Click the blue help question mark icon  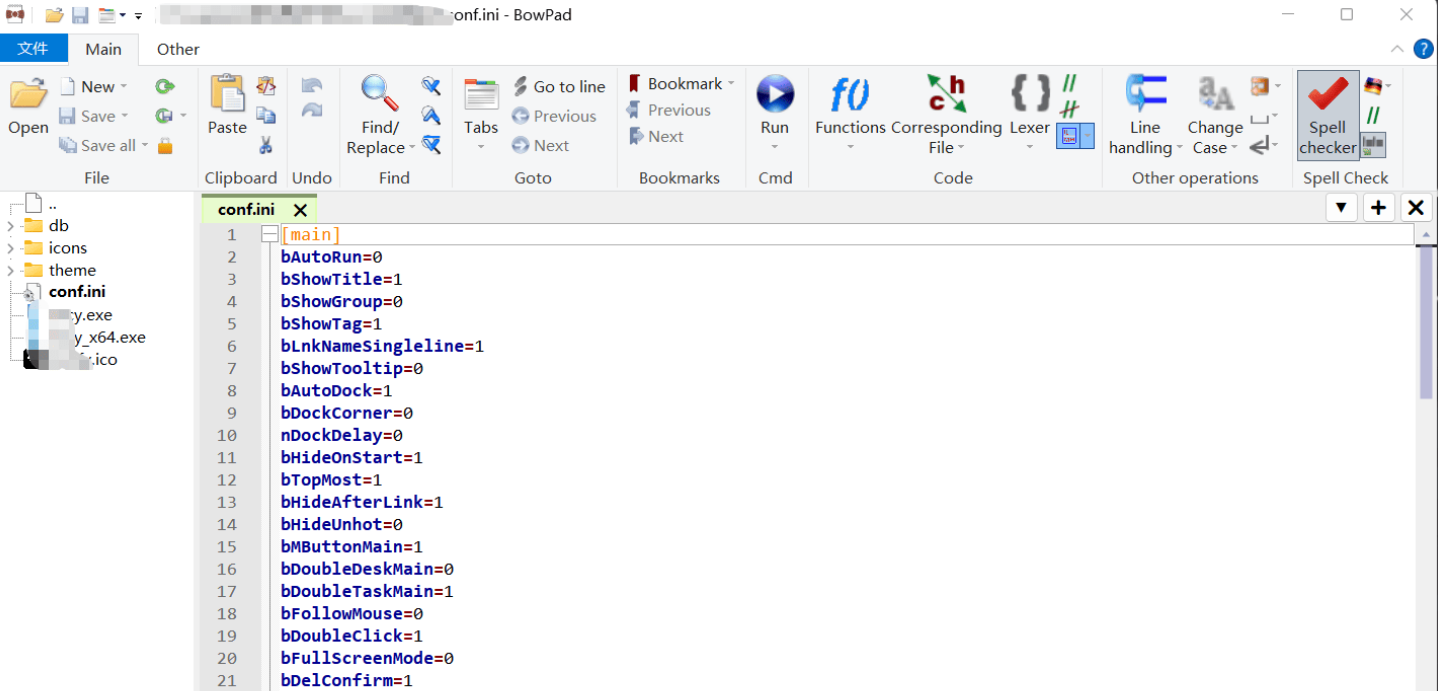click(x=1423, y=49)
